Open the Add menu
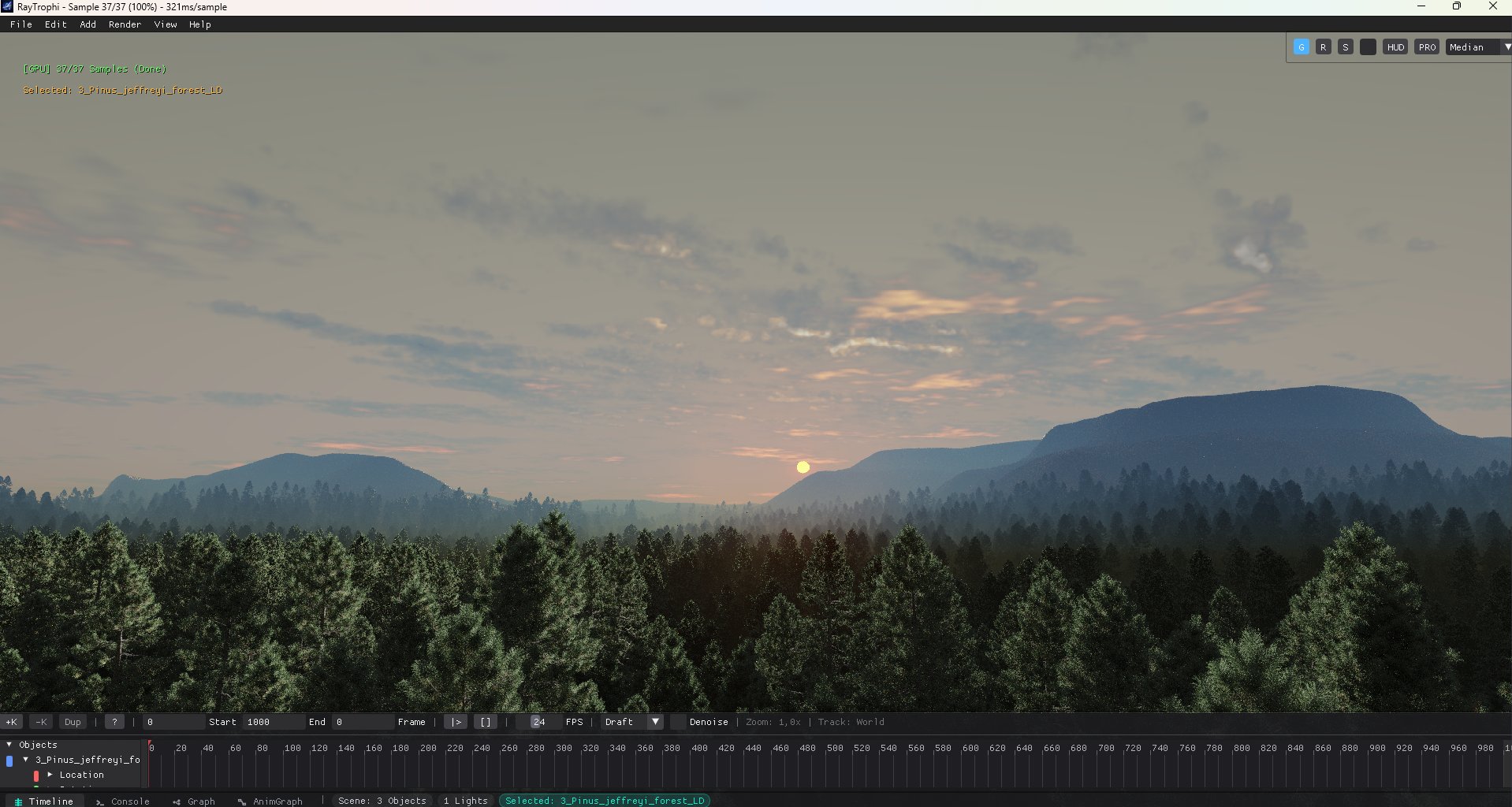The width and height of the screenshot is (1512, 807). [x=87, y=24]
